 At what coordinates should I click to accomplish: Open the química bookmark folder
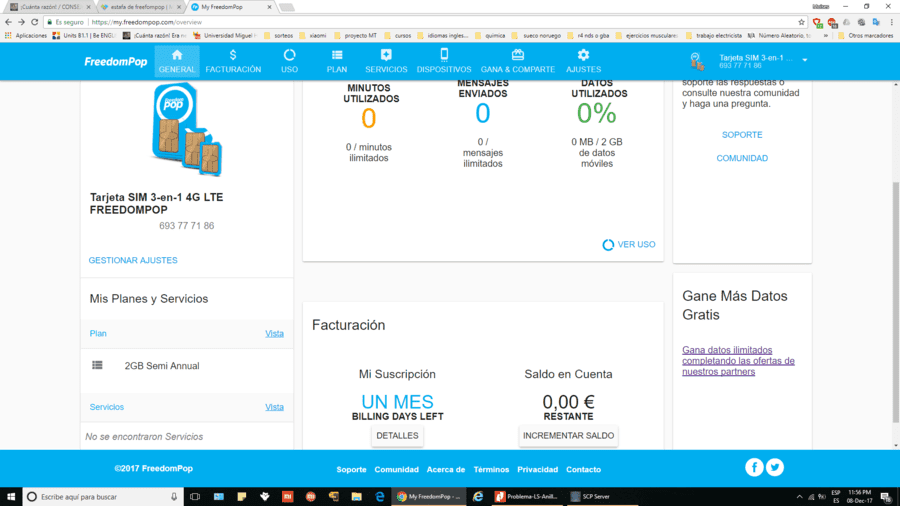490,36
